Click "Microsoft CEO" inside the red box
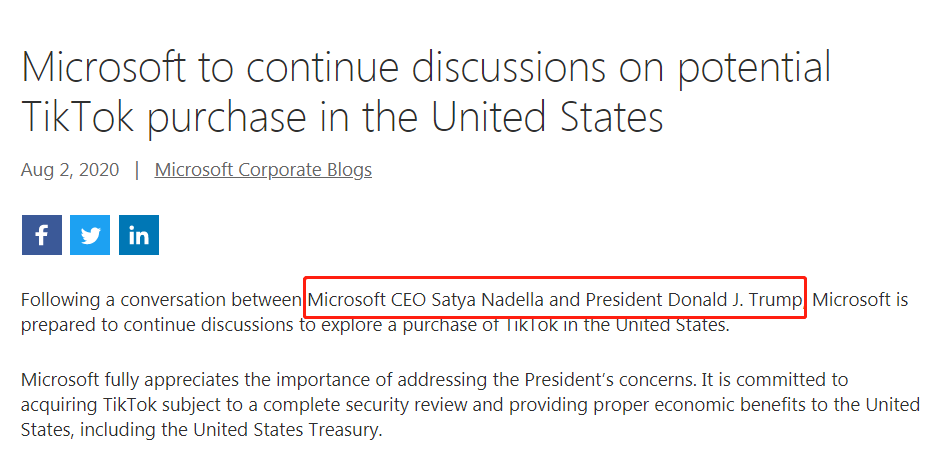Image resolution: width=943 pixels, height=473 pixels. (x=368, y=300)
